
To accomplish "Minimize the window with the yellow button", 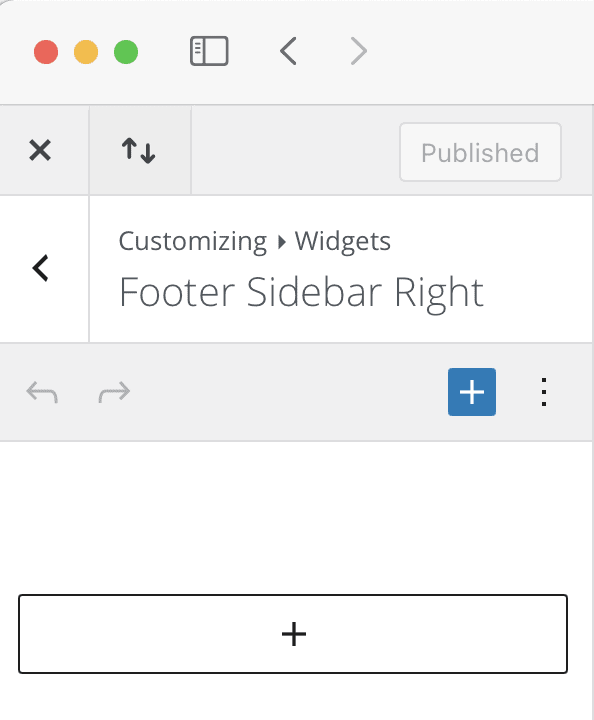I will tap(86, 52).
